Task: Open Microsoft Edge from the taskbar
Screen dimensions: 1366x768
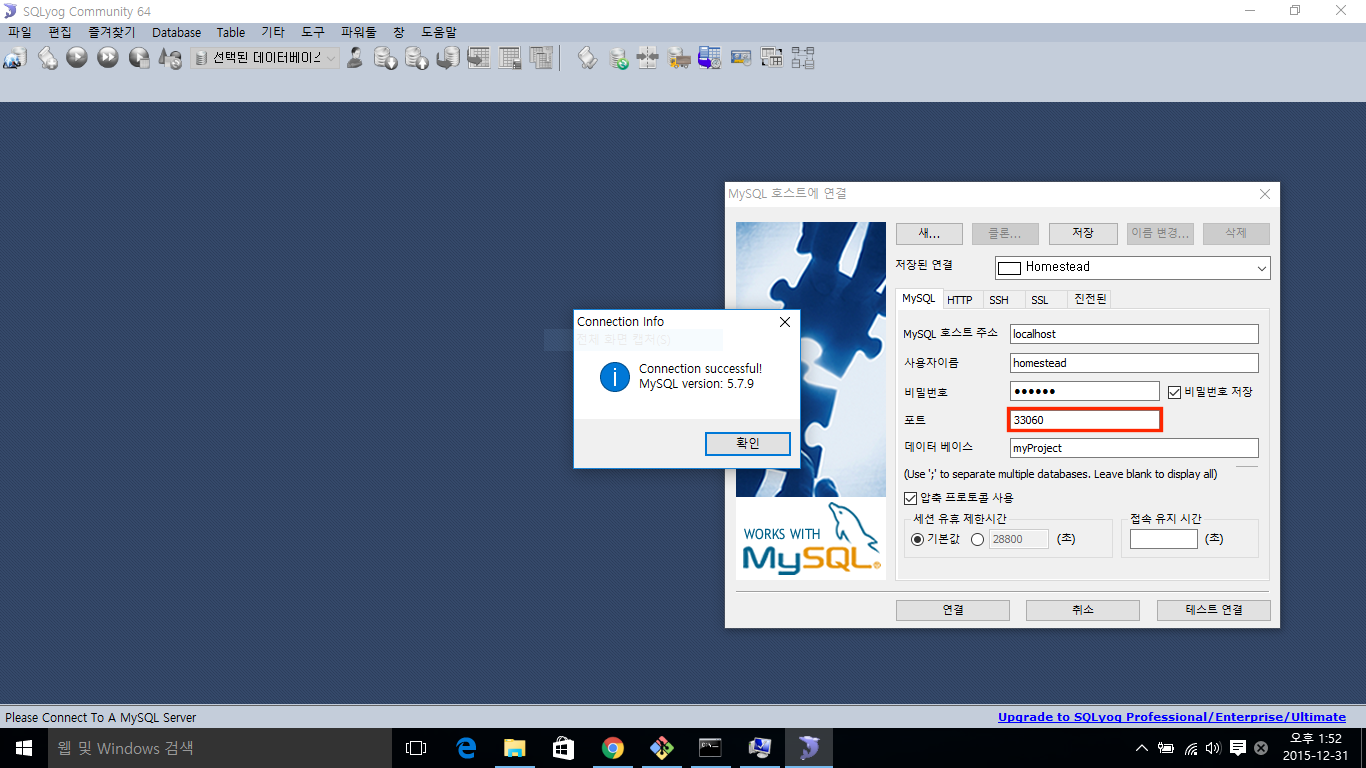Action: coord(466,748)
